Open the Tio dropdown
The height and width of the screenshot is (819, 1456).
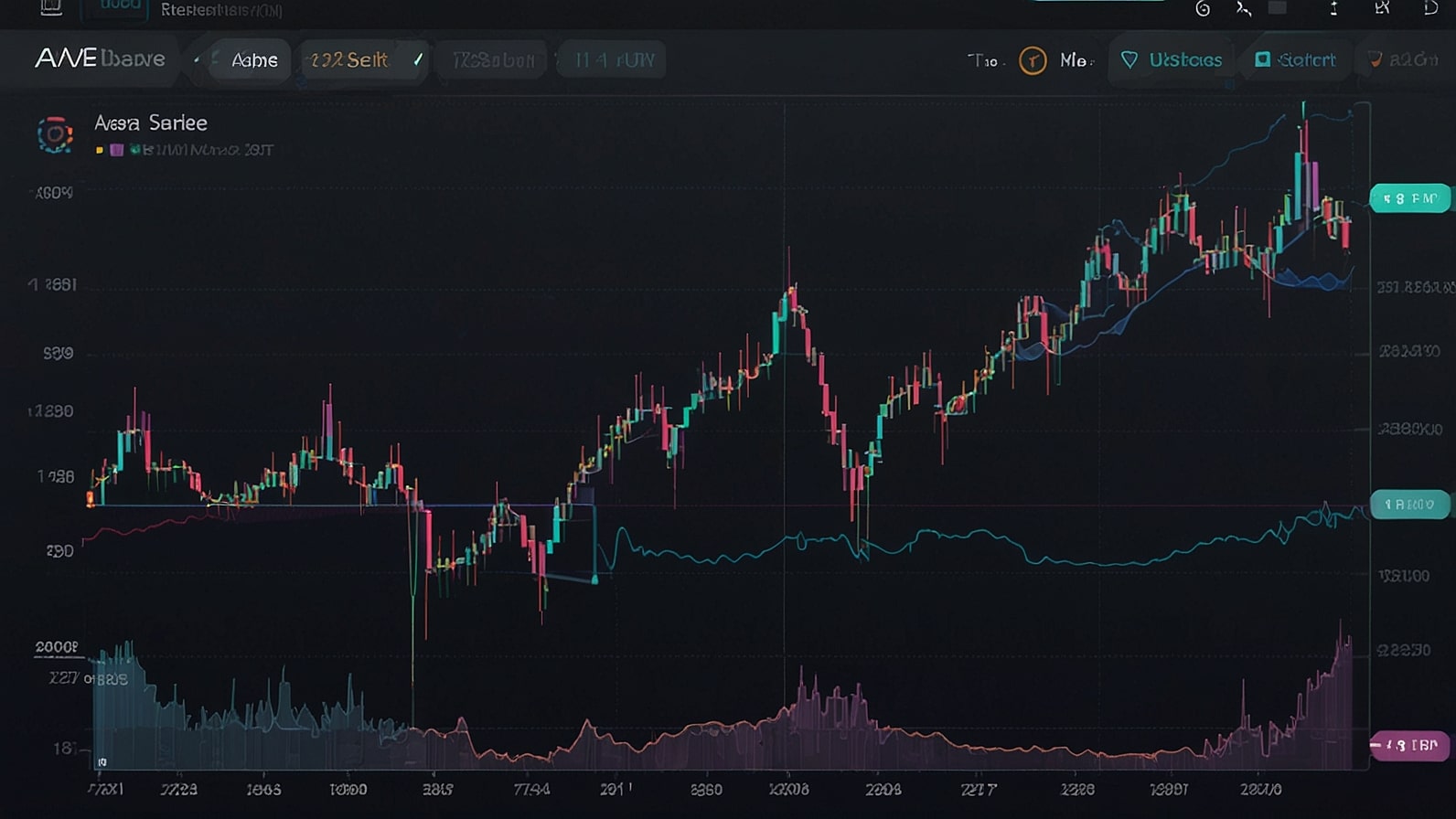pyautogui.click(x=986, y=60)
